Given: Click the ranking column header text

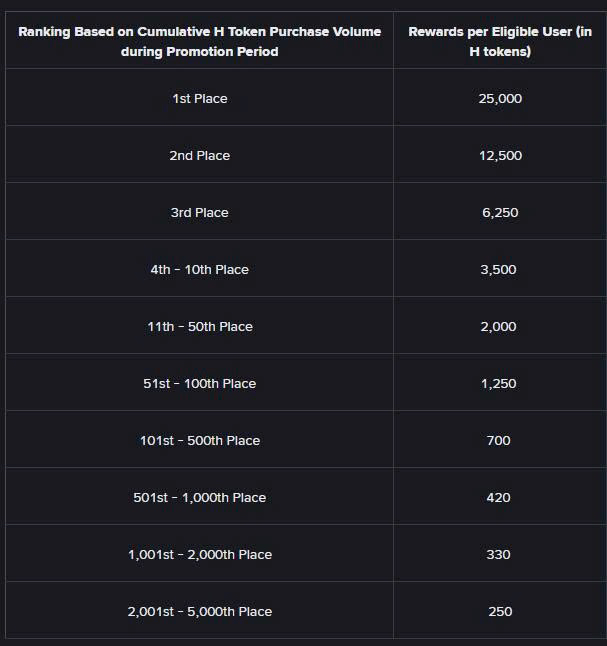Looking at the screenshot, I should click(x=199, y=41).
